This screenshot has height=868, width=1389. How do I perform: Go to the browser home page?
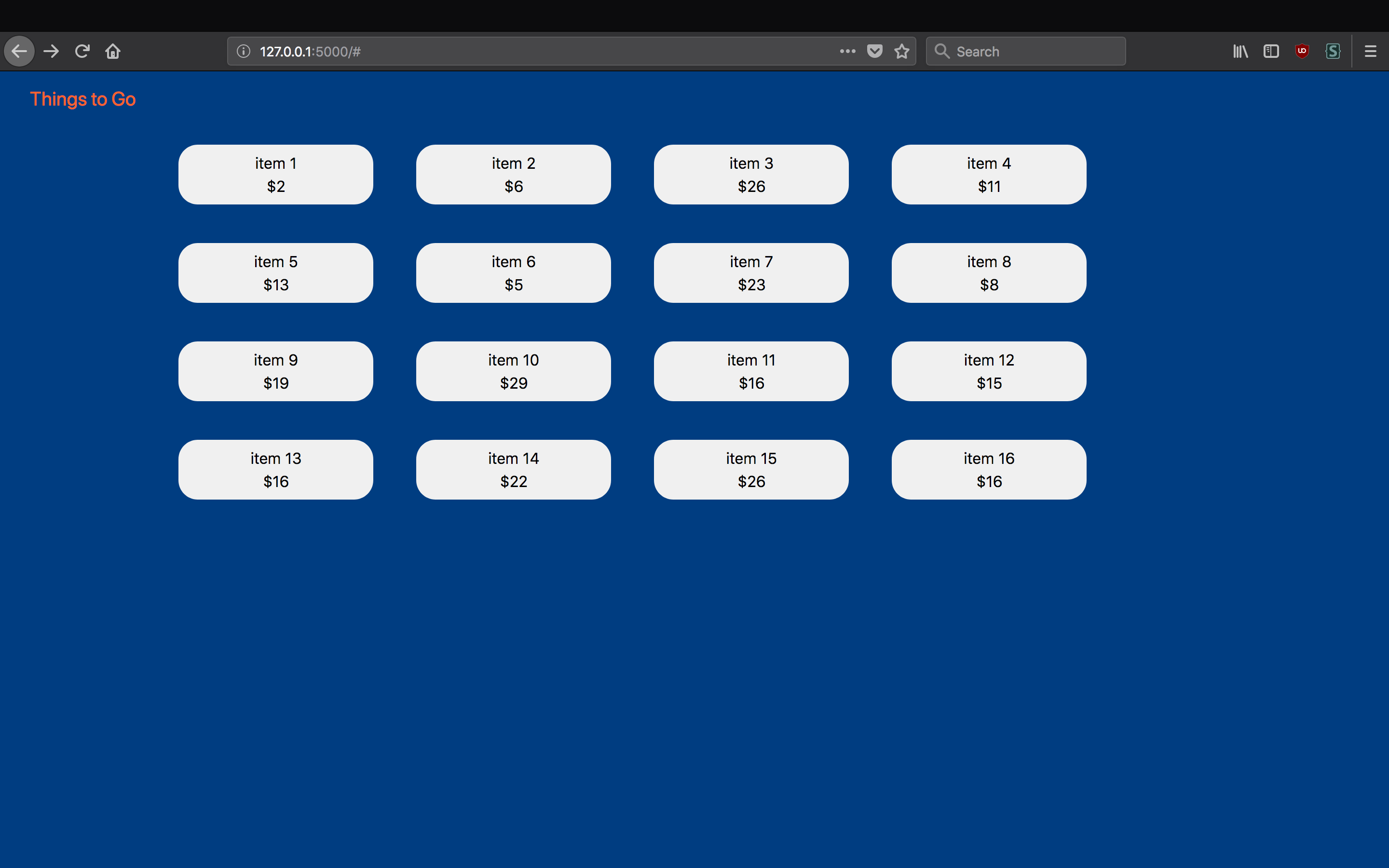113,51
